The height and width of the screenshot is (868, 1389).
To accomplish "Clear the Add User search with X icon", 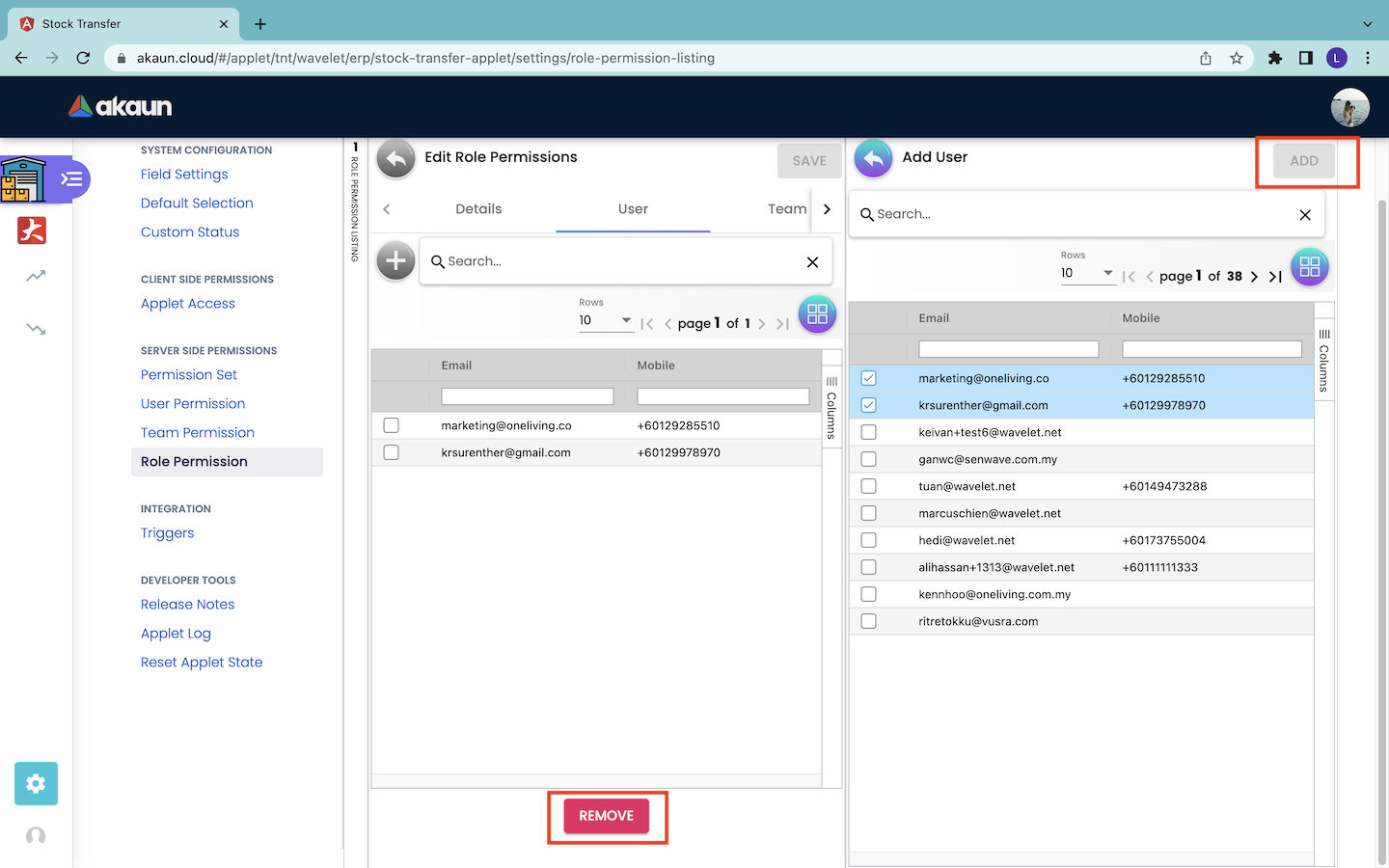I will pyautogui.click(x=1305, y=215).
